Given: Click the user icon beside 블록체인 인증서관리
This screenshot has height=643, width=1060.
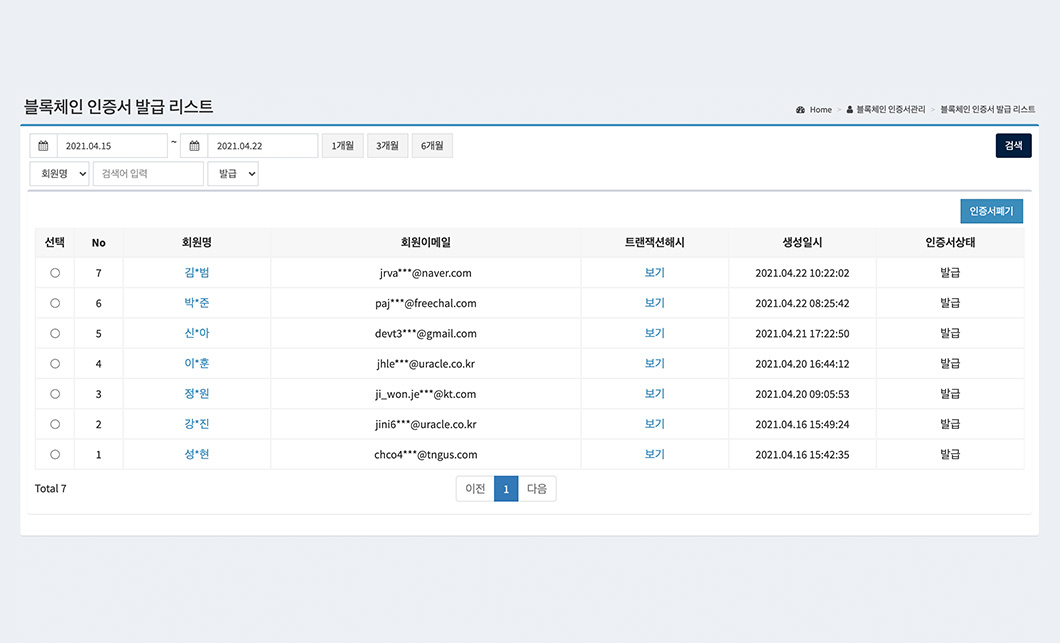Looking at the screenshot, I should click(x=850, y=110).
